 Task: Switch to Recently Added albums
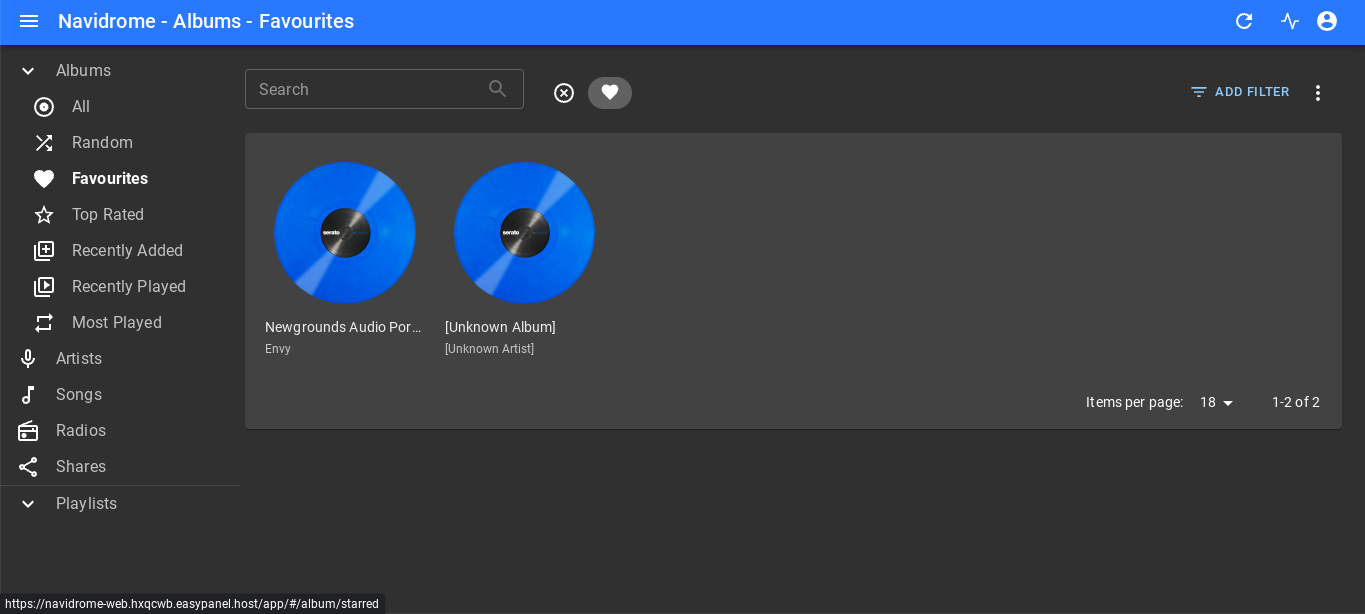127,250
